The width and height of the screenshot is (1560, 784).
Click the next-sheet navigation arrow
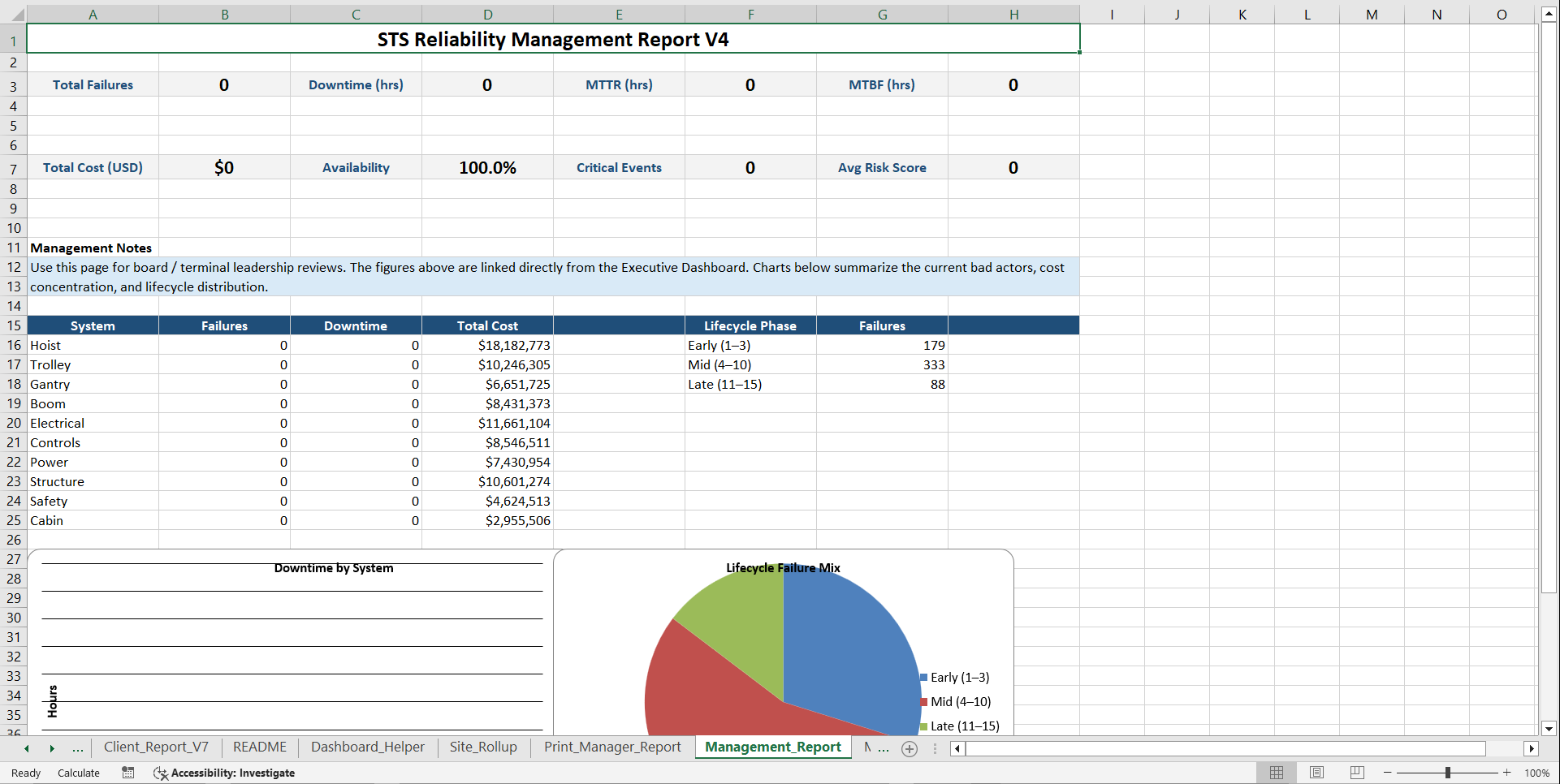coord(53,749)
